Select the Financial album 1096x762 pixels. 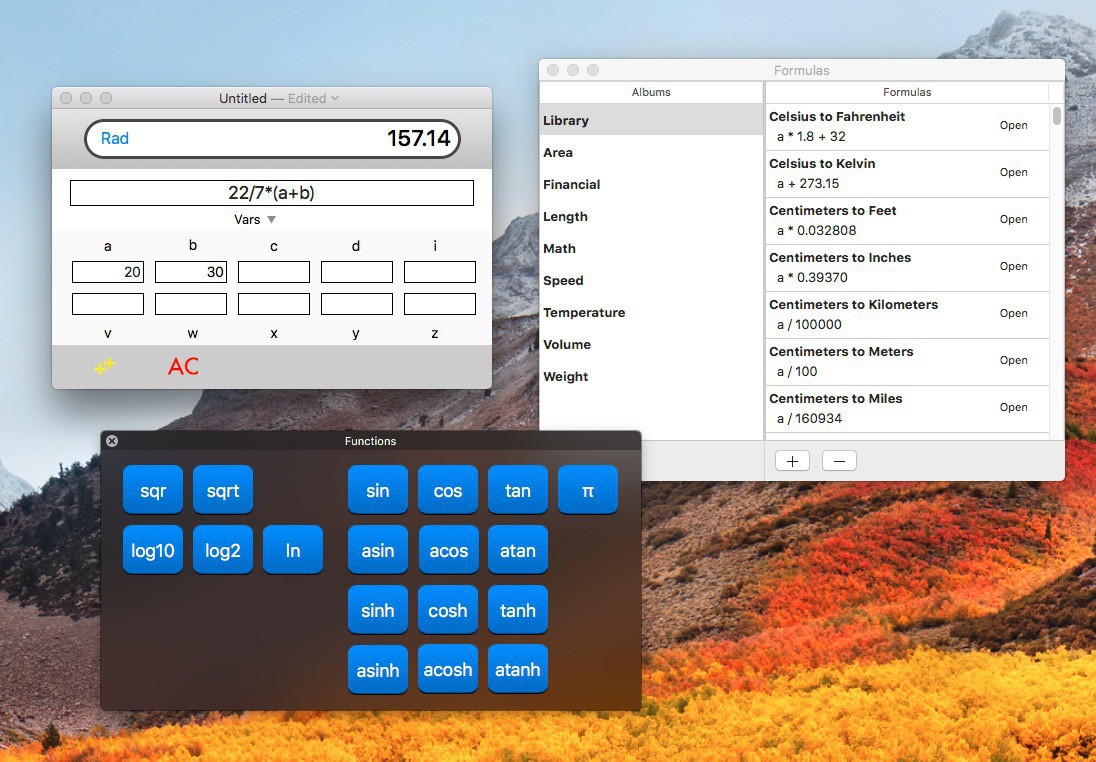coord(572,184)
